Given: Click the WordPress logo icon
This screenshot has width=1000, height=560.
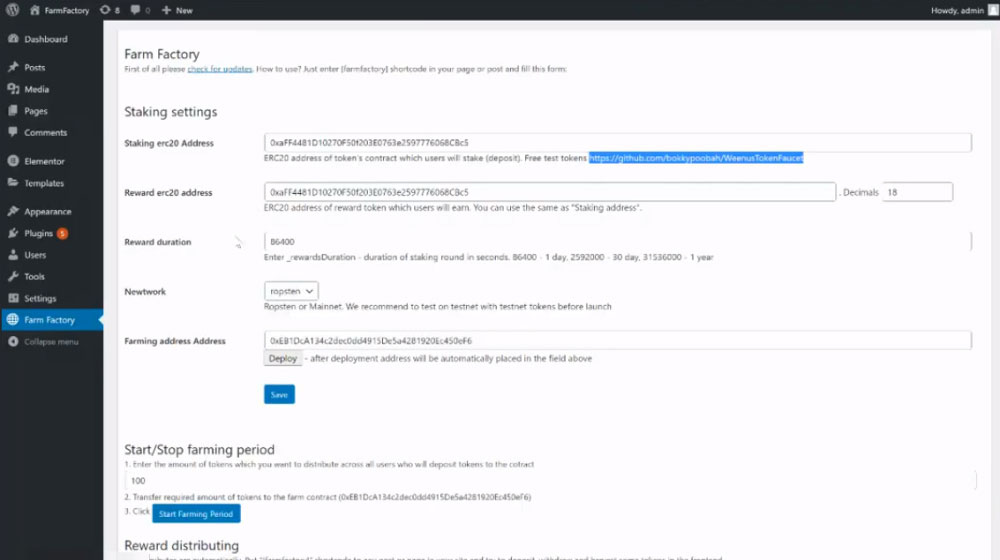Looking at the screenshot, I should 13,10.
